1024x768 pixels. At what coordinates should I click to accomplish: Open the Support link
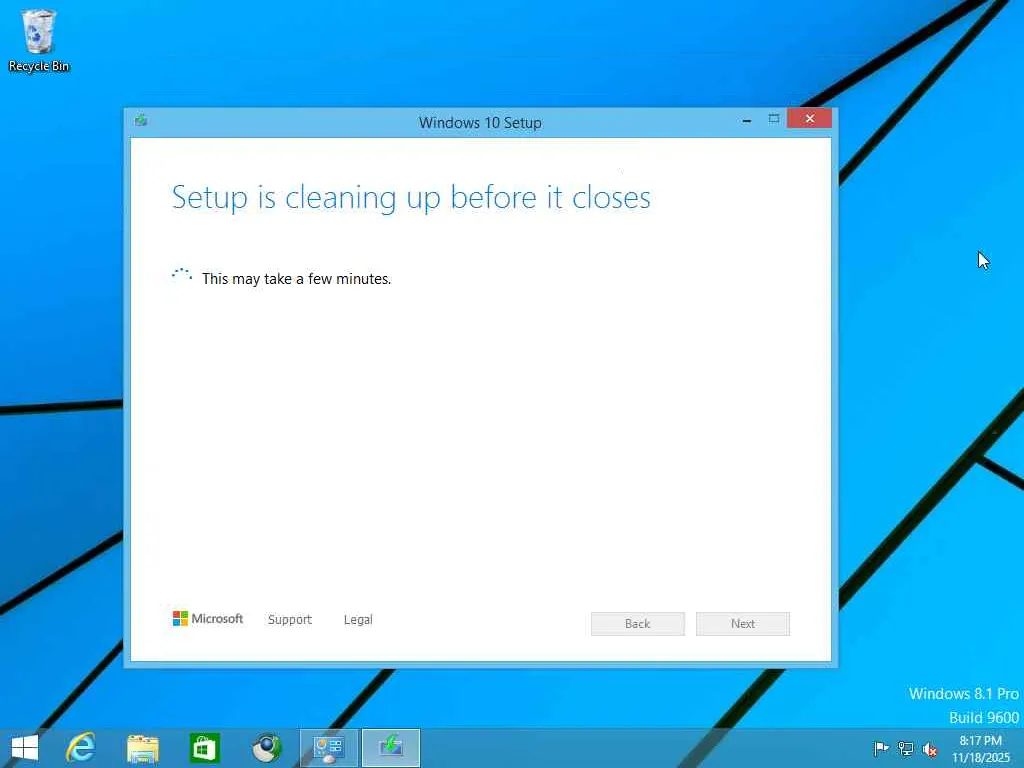click(289, 620)
